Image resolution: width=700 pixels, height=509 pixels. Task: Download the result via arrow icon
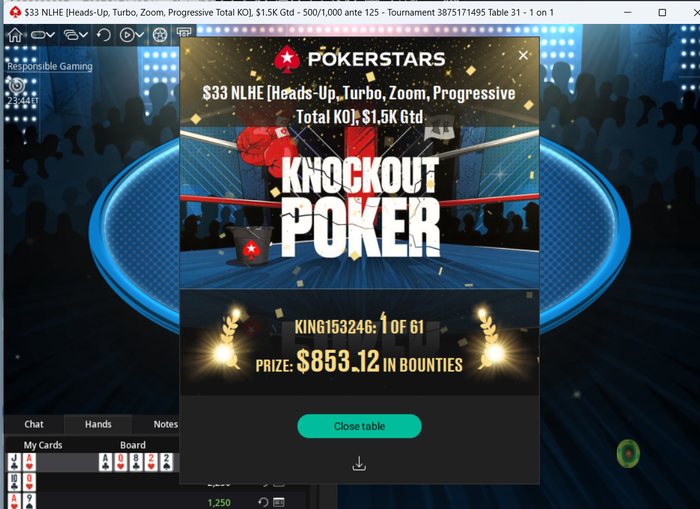coord(359,463)
